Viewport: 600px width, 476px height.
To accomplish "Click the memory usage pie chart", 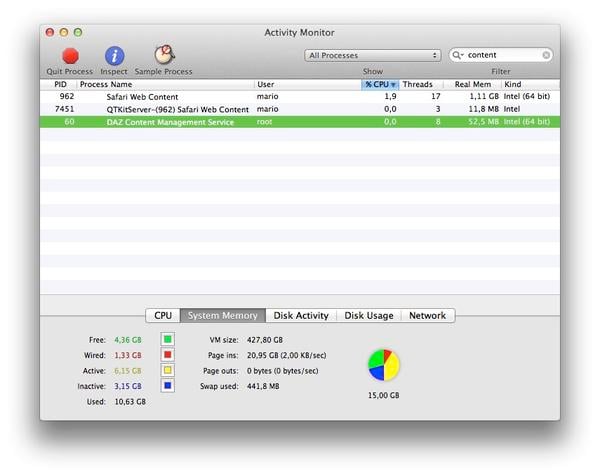I will [384, 365].
